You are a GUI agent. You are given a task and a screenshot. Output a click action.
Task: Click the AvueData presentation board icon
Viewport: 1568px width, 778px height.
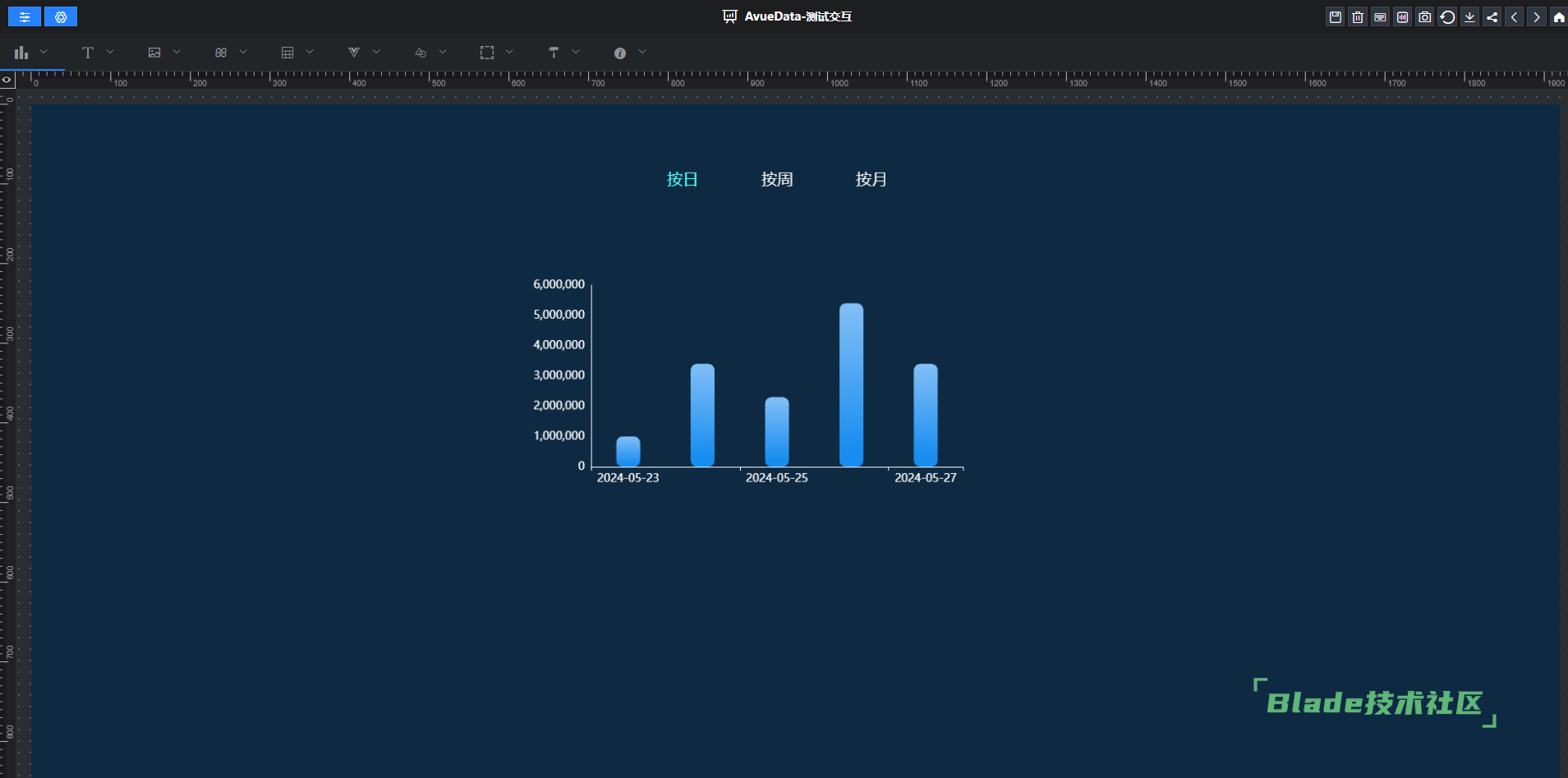click(x=729, y=16)
